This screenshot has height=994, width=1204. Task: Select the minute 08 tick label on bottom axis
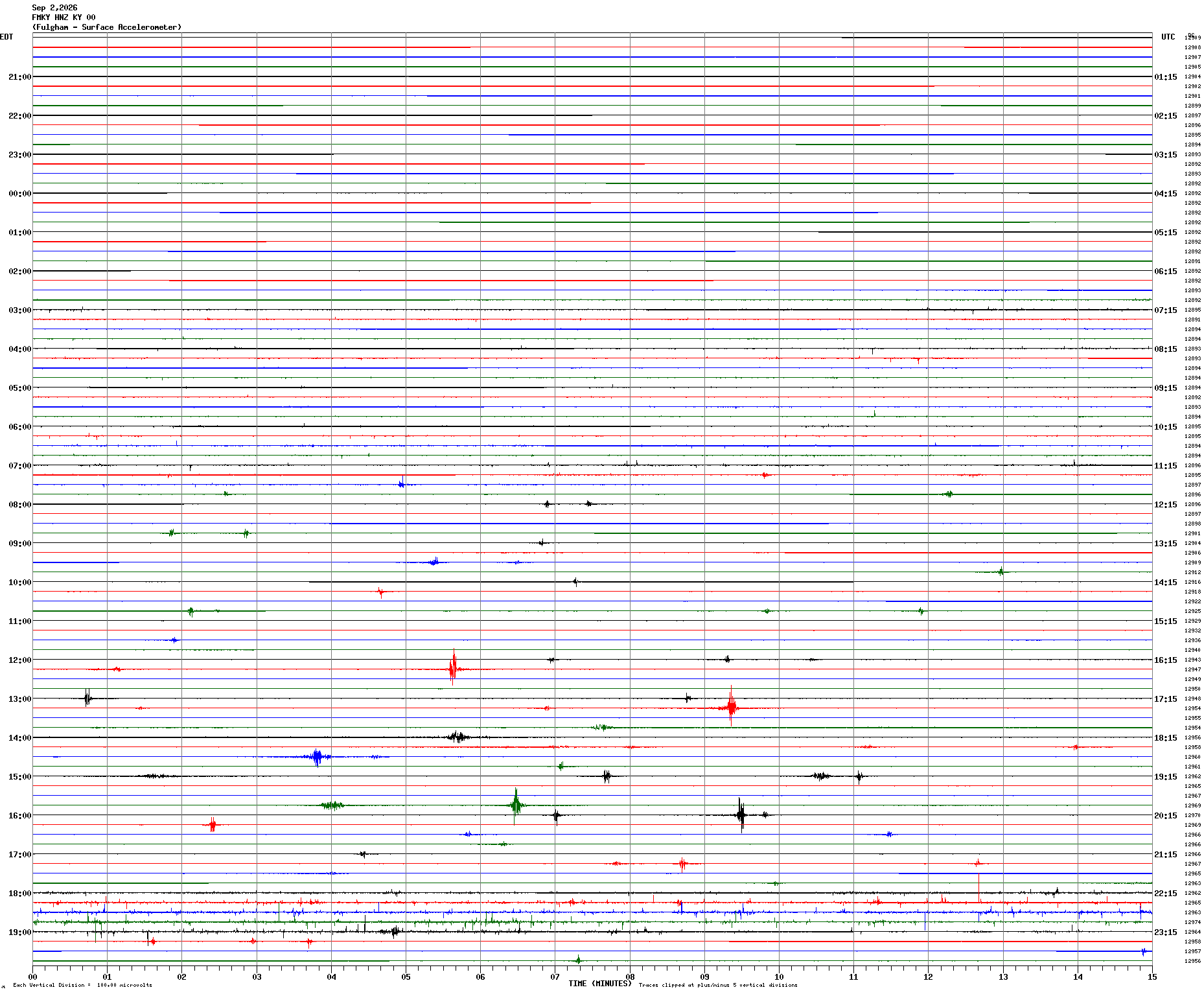pyautogui.click(x=630, y=977)
